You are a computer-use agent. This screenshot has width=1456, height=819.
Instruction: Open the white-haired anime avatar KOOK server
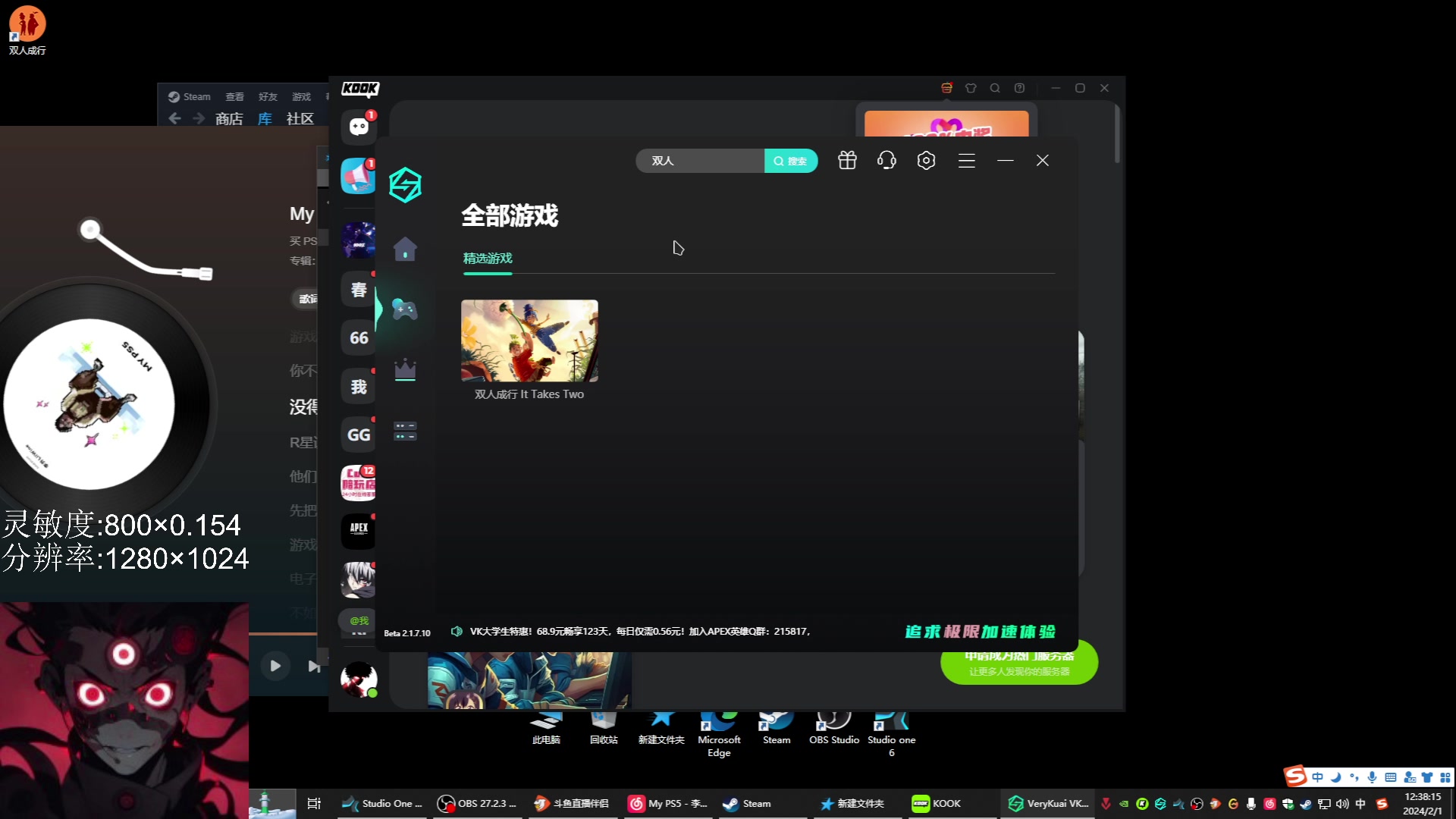pos(359,580)
